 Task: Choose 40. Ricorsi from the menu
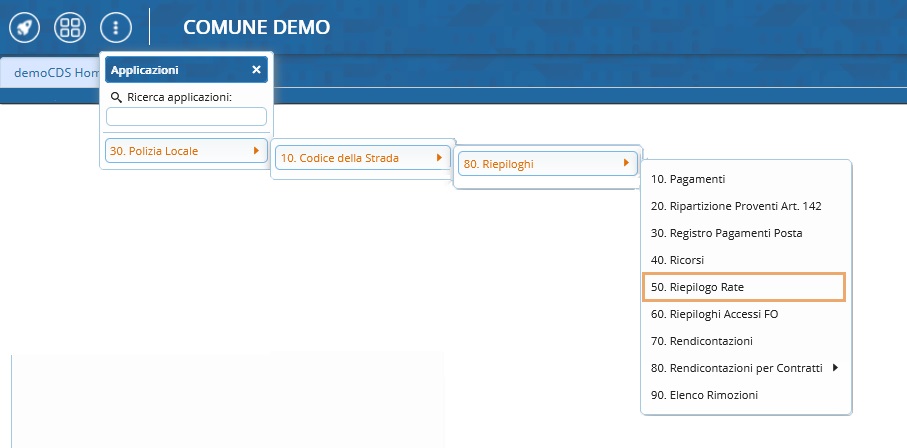click(x=677, y=260)
